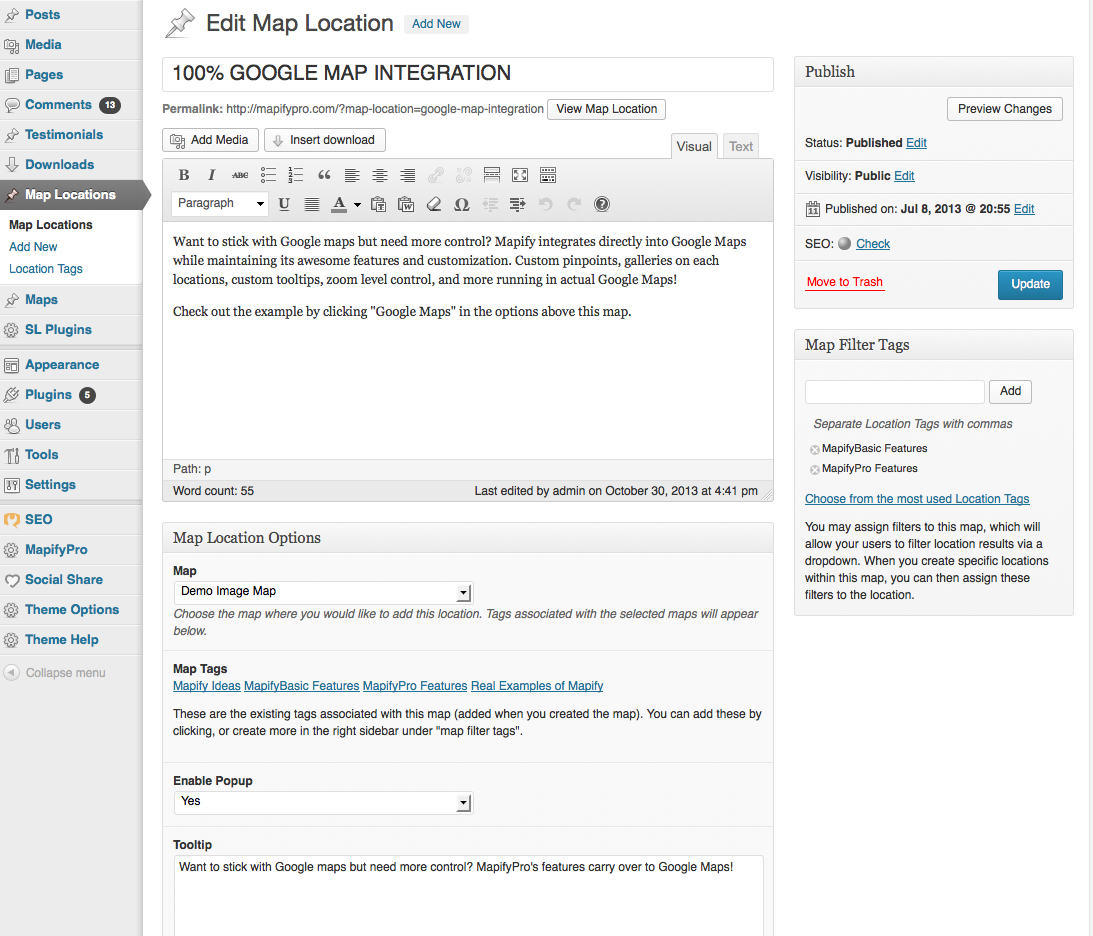Paste from Word icon
Screen dimensions: 1093x936
coord(406,204)
